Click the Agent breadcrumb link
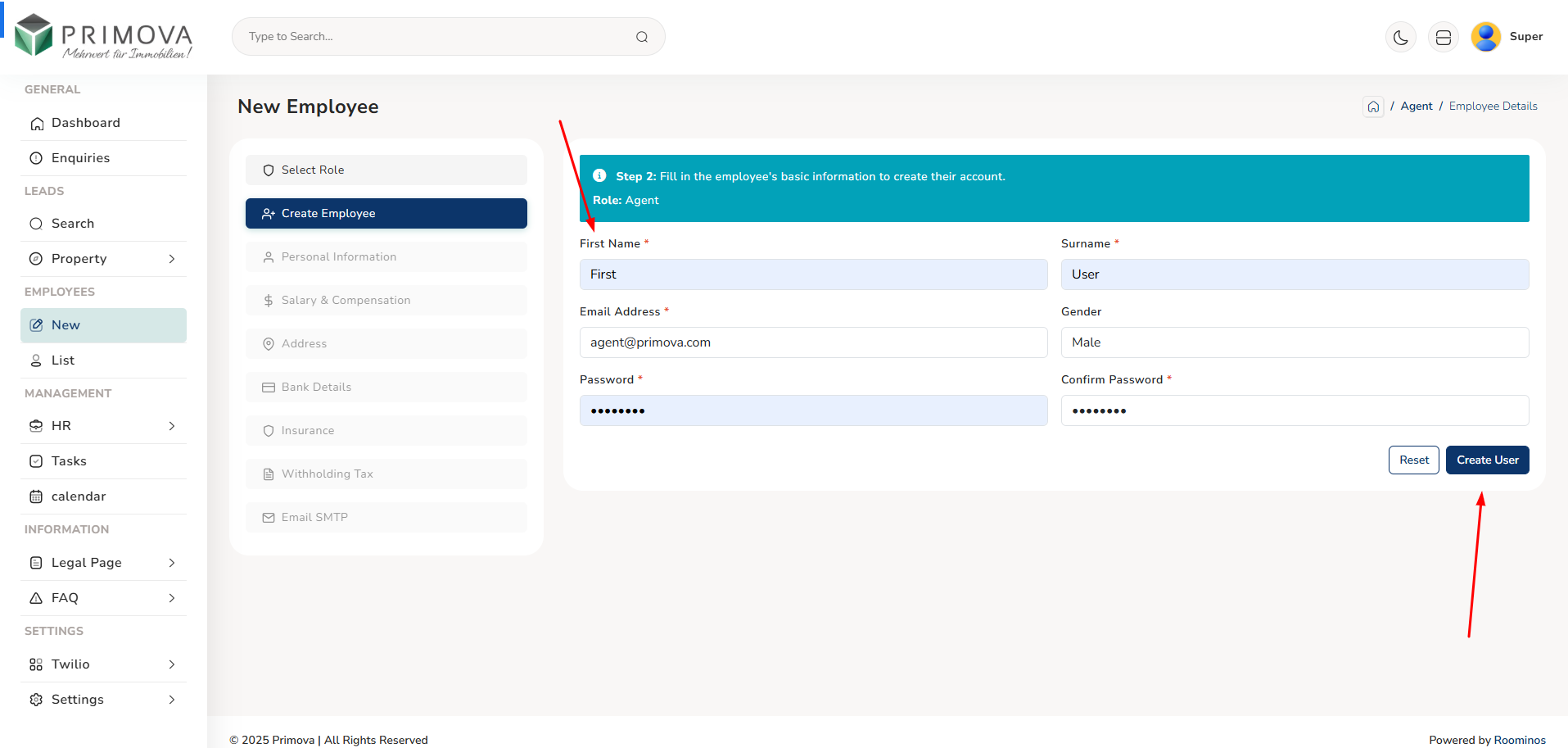 point(1416,107)
